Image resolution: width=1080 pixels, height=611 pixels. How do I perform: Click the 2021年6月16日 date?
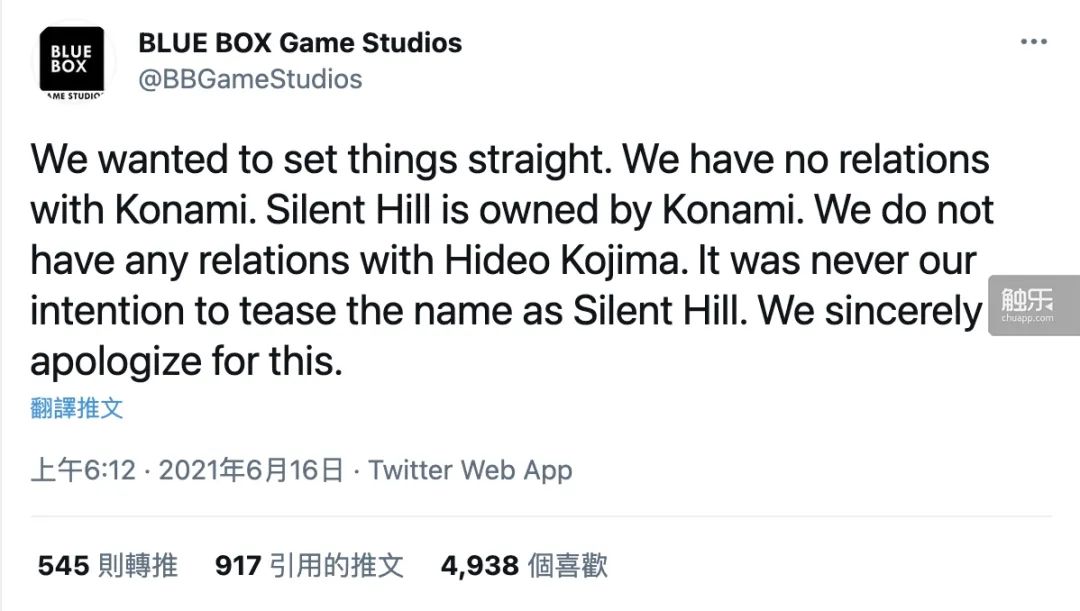click(x=251, y=470)
